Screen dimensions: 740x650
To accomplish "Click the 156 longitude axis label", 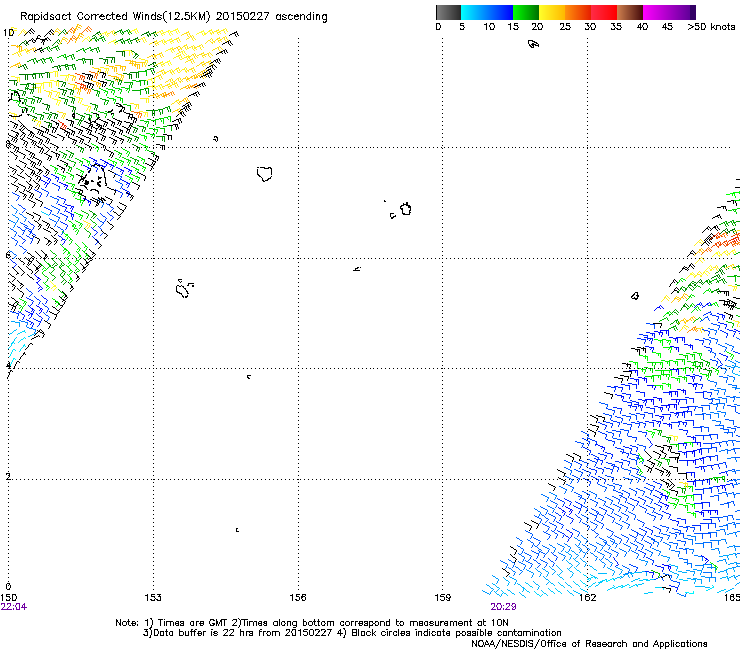I will click(x=298, y=598).
